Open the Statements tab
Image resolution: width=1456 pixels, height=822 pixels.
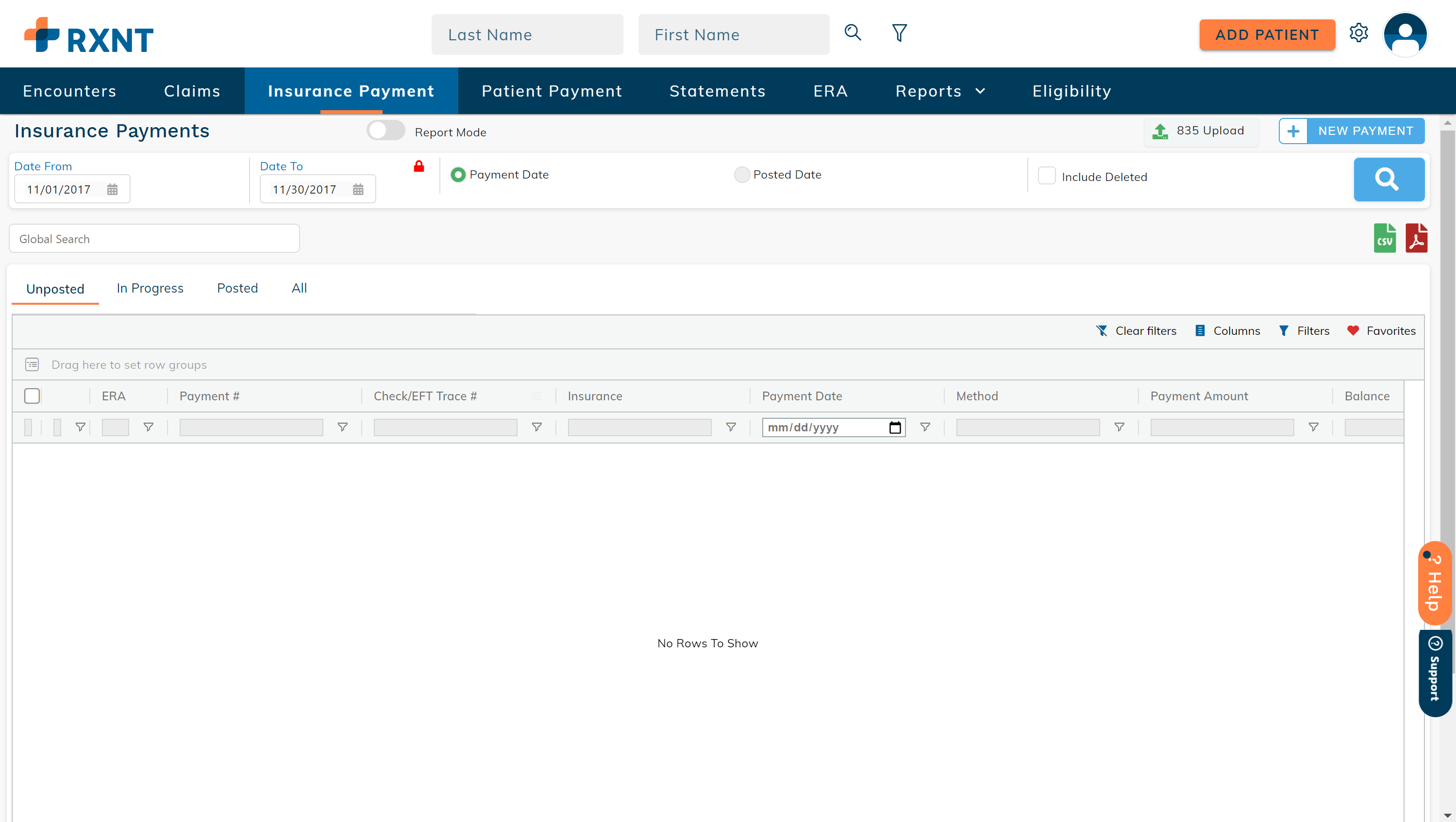(717, 91)
